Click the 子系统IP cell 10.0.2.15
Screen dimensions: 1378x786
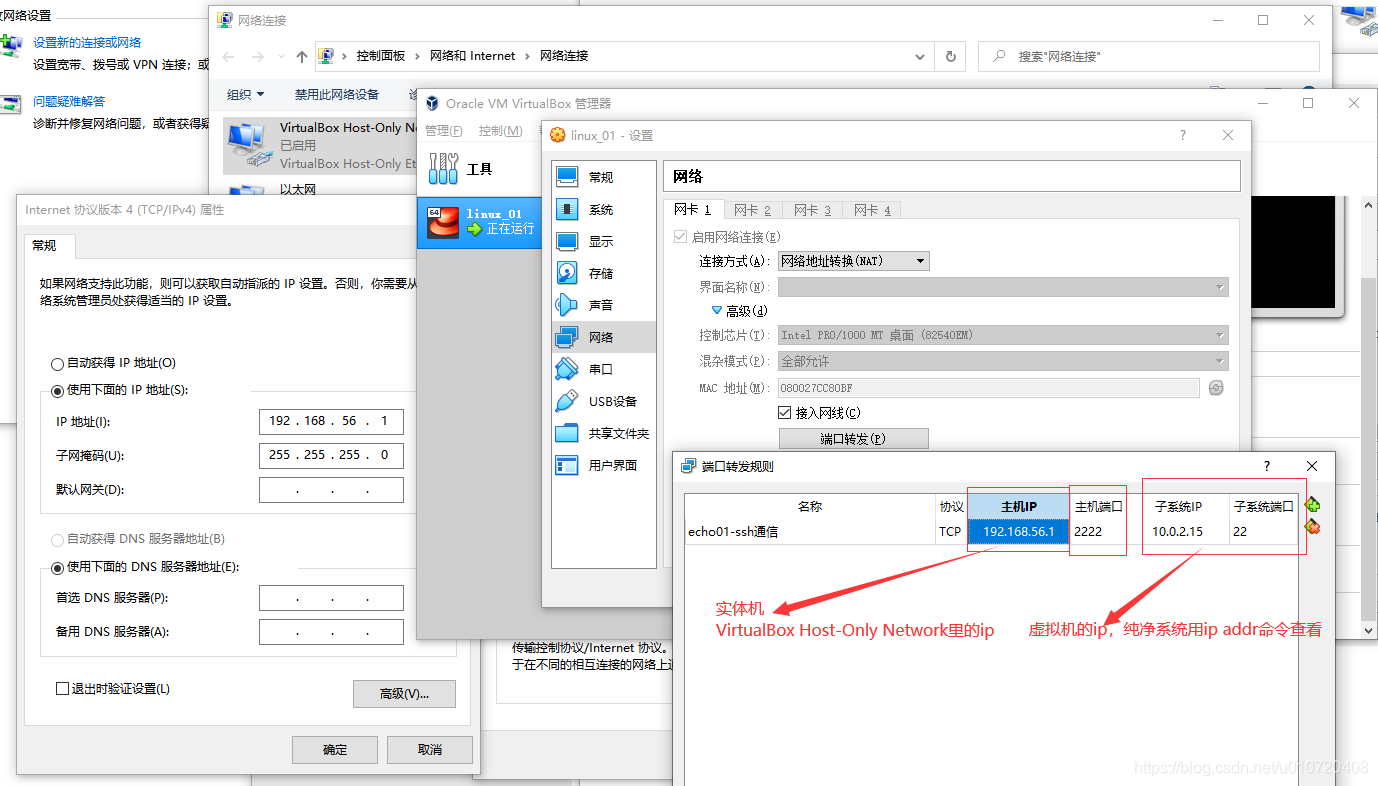[x=1185, y=532]
